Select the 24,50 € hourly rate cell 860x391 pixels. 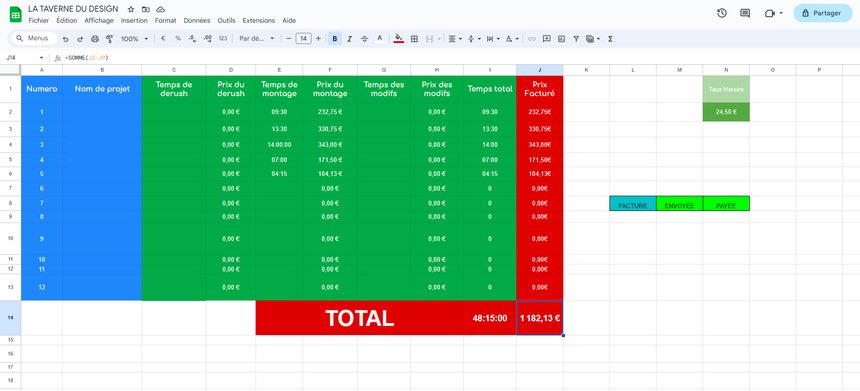pyautogui.click(x=726, y=112)
